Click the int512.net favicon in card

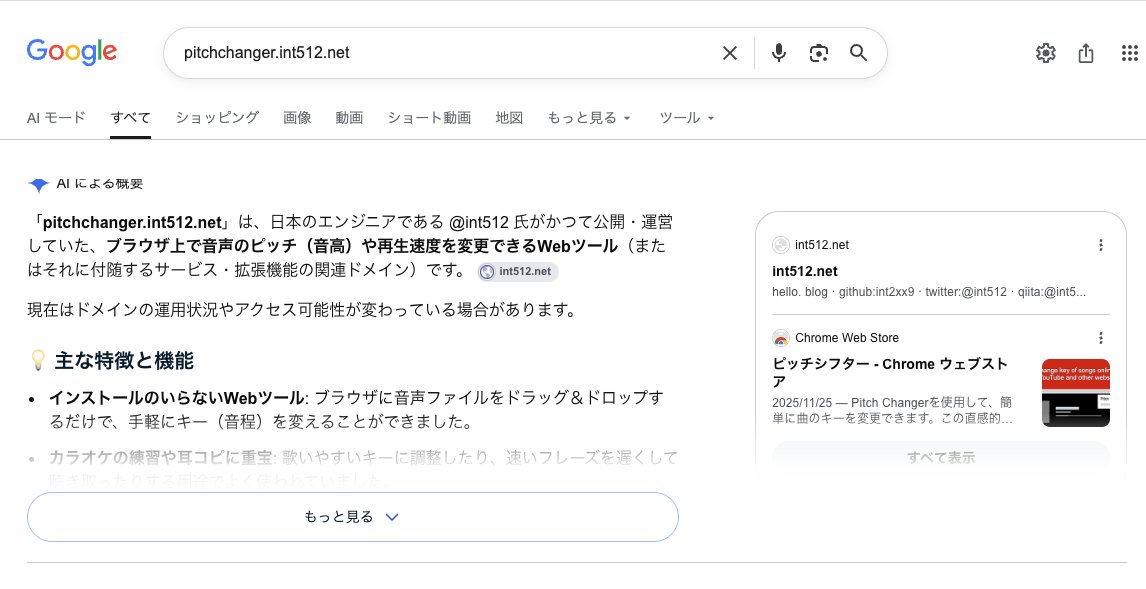coord(781,245)
